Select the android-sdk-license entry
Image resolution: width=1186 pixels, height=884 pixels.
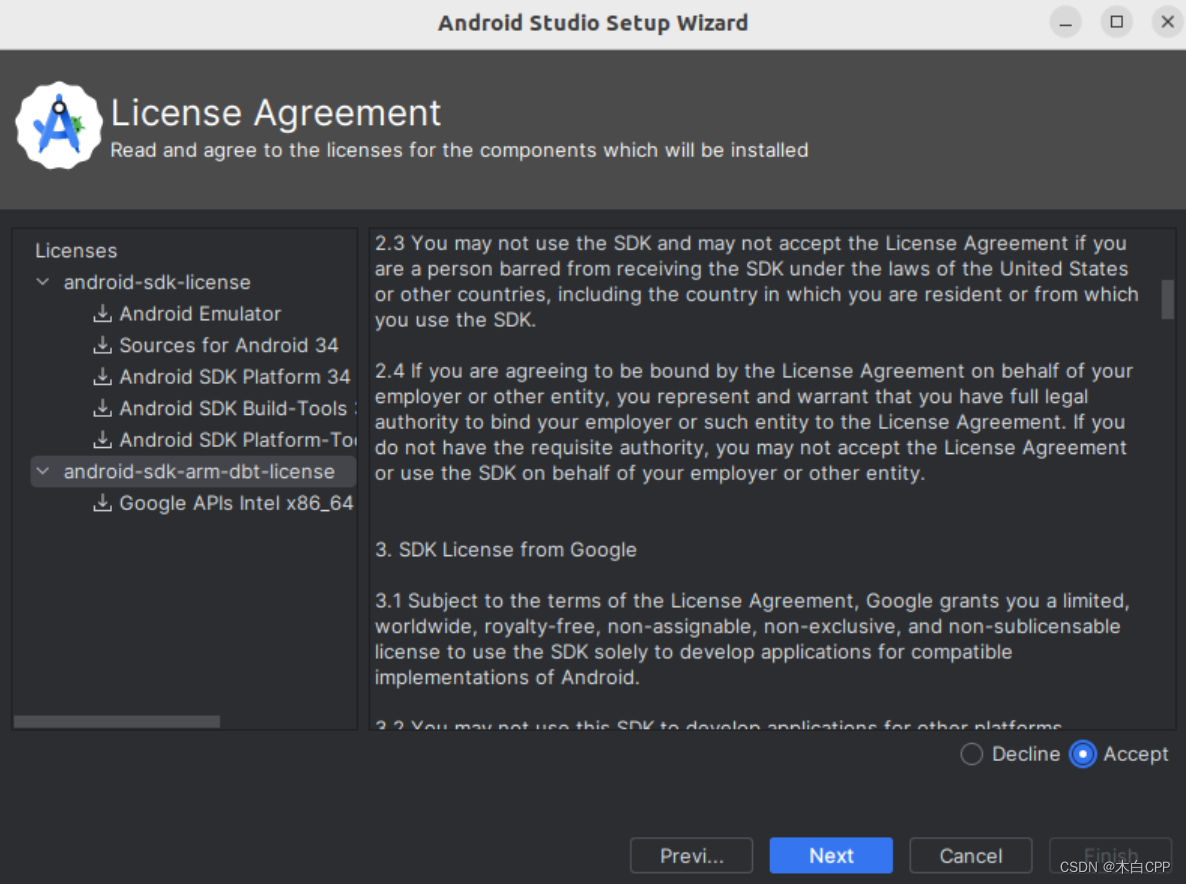157,282
